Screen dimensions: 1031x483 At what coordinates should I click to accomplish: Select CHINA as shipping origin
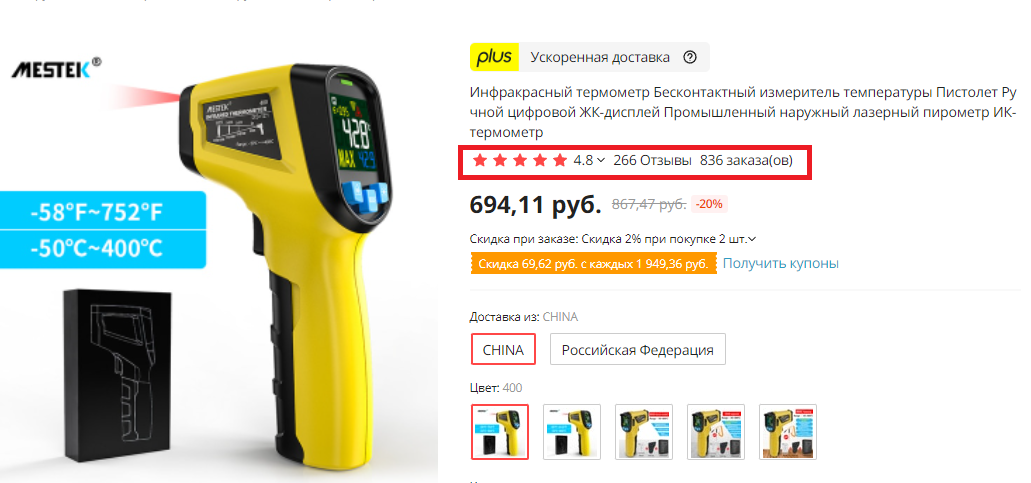tap(503, 350)
